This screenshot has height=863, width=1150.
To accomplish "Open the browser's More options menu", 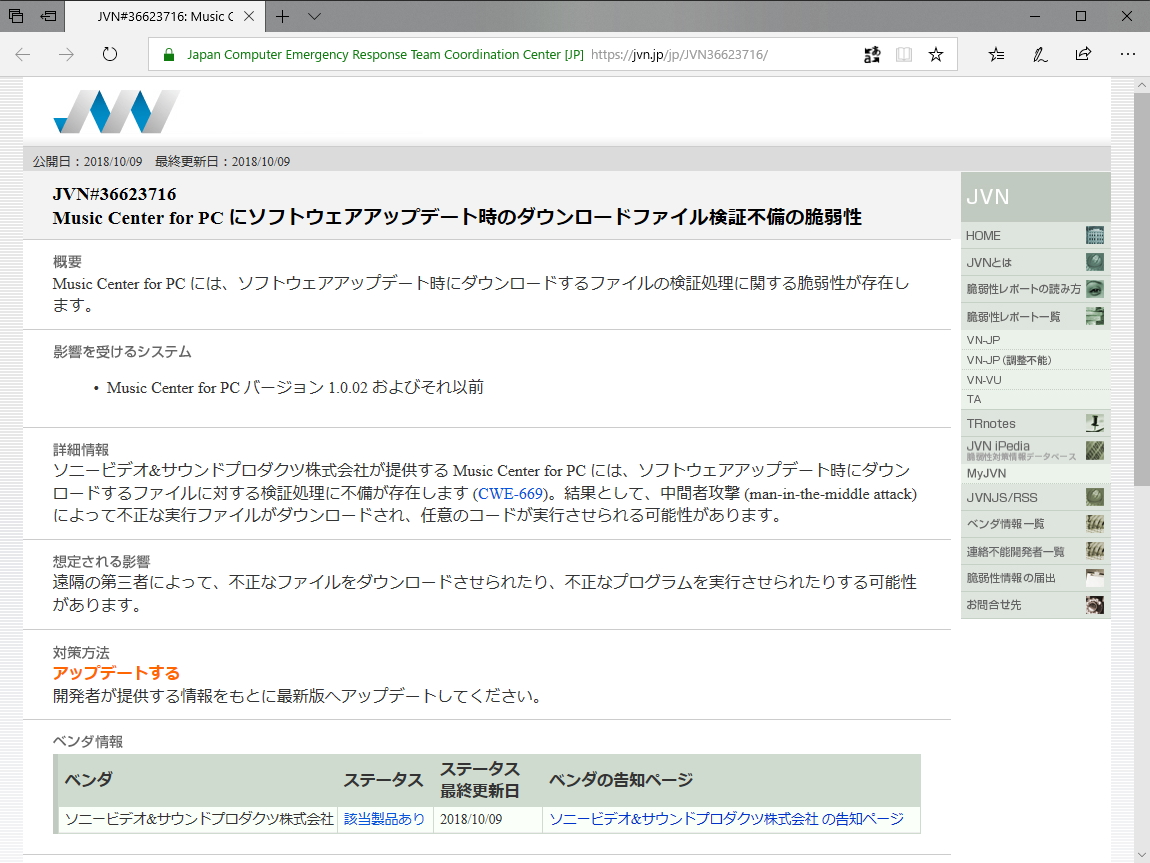I will click(x=1128, y=54).
